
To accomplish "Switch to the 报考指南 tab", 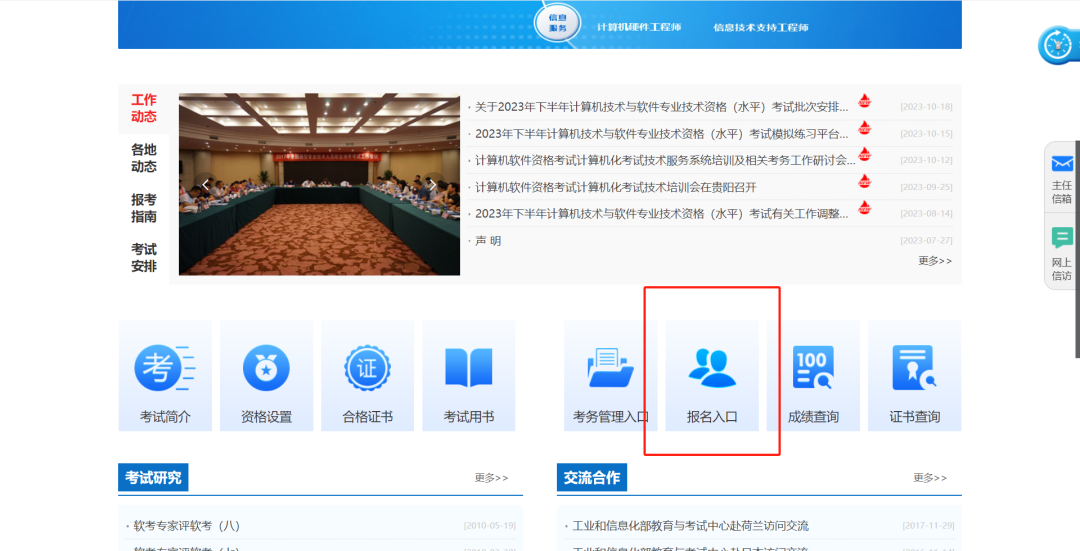I will coord(144,208).
